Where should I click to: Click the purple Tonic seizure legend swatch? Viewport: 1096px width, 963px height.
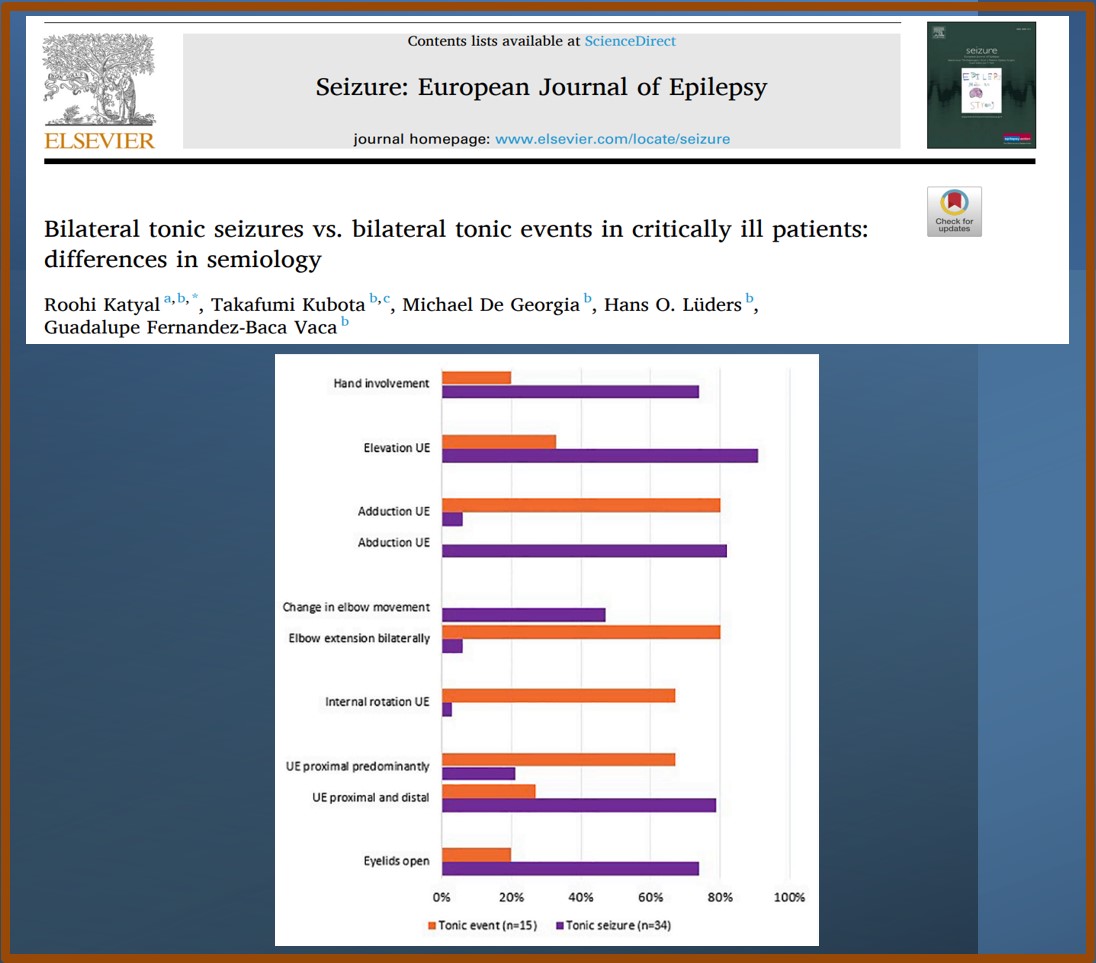560,926
